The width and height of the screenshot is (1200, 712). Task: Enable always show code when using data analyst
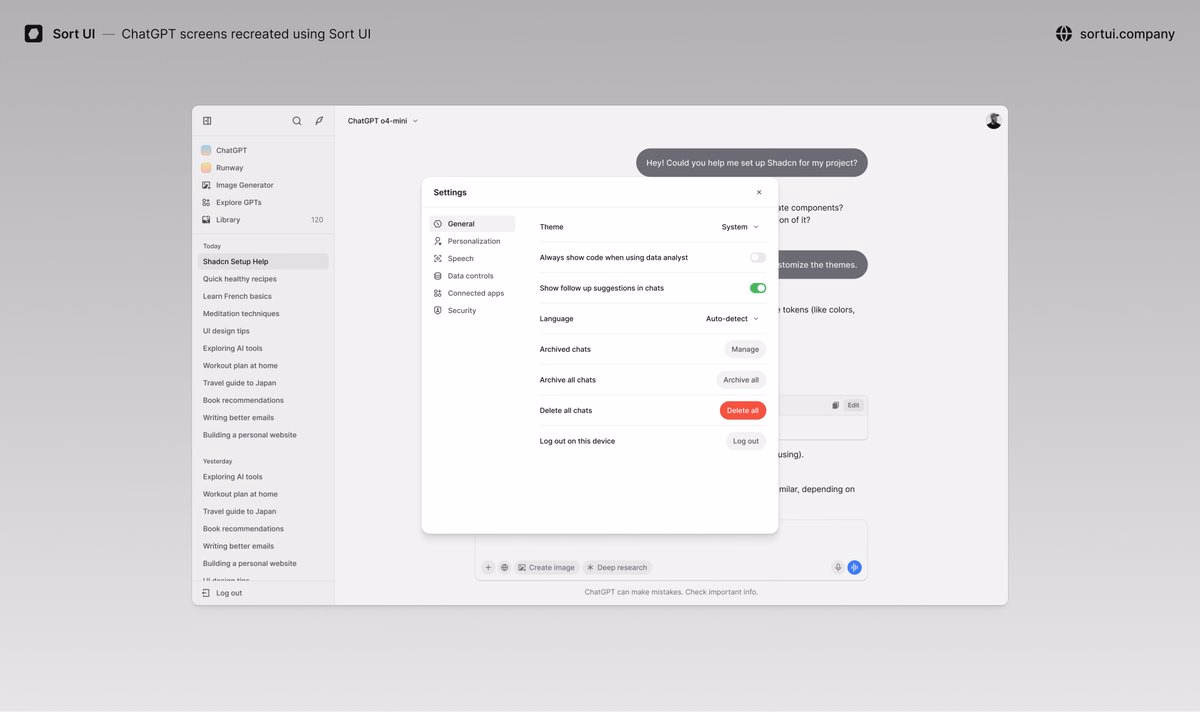(758, 257)
